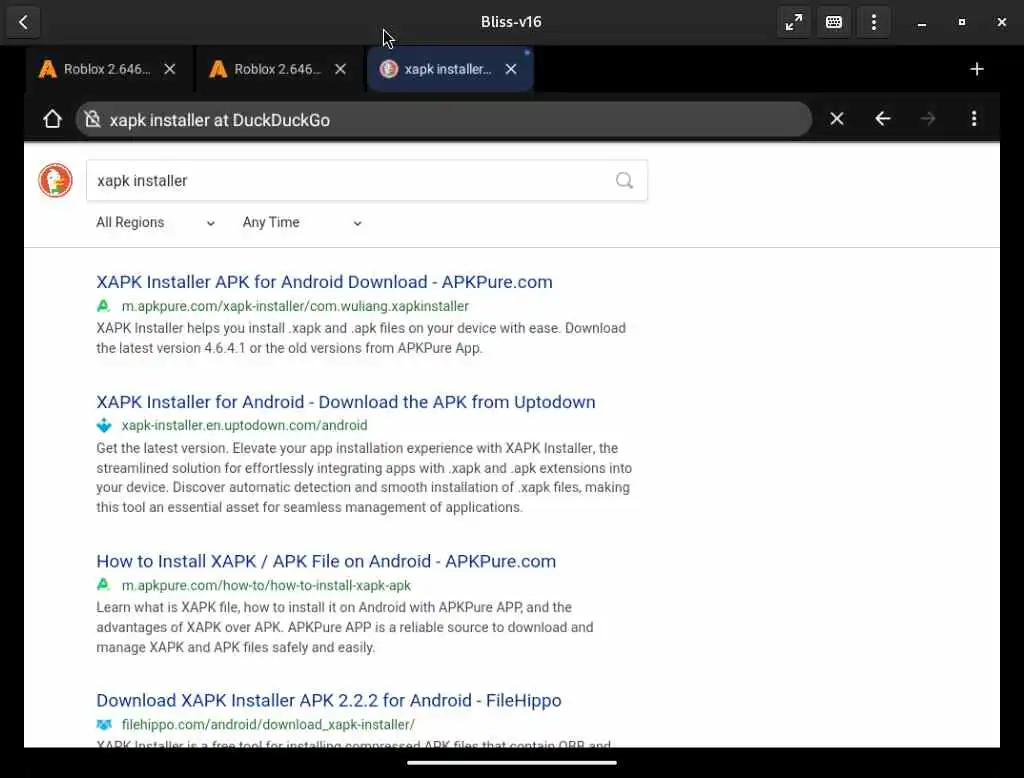
Task: Close the xapk installer tab
Action: click(x=511, y=69)
